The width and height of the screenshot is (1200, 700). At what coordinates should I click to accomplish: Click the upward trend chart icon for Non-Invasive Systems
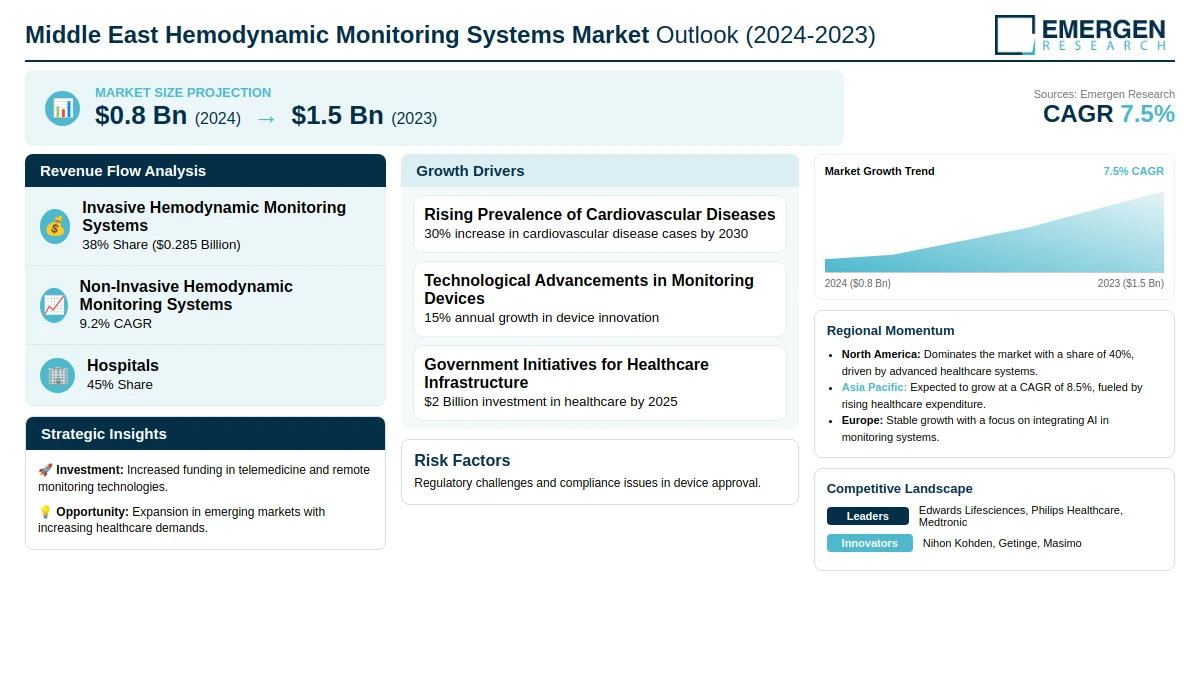[55, 305]
